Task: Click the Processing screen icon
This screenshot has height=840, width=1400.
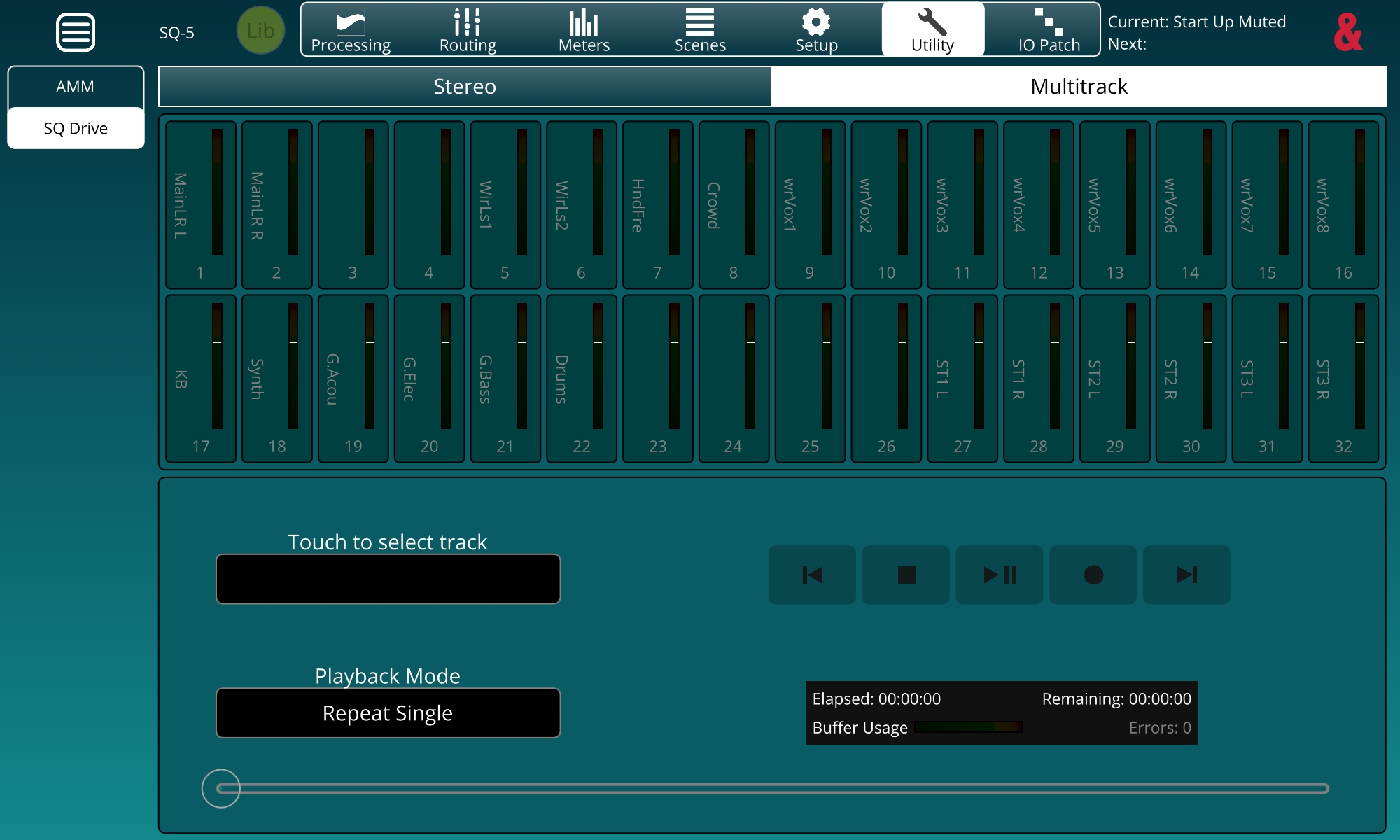Action: [x=351, y=31]
